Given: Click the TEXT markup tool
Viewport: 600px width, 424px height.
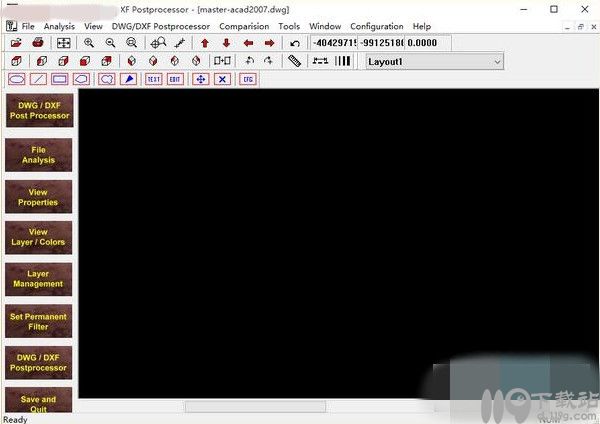Looking at the screenshot, I should (x=154, y=79).
